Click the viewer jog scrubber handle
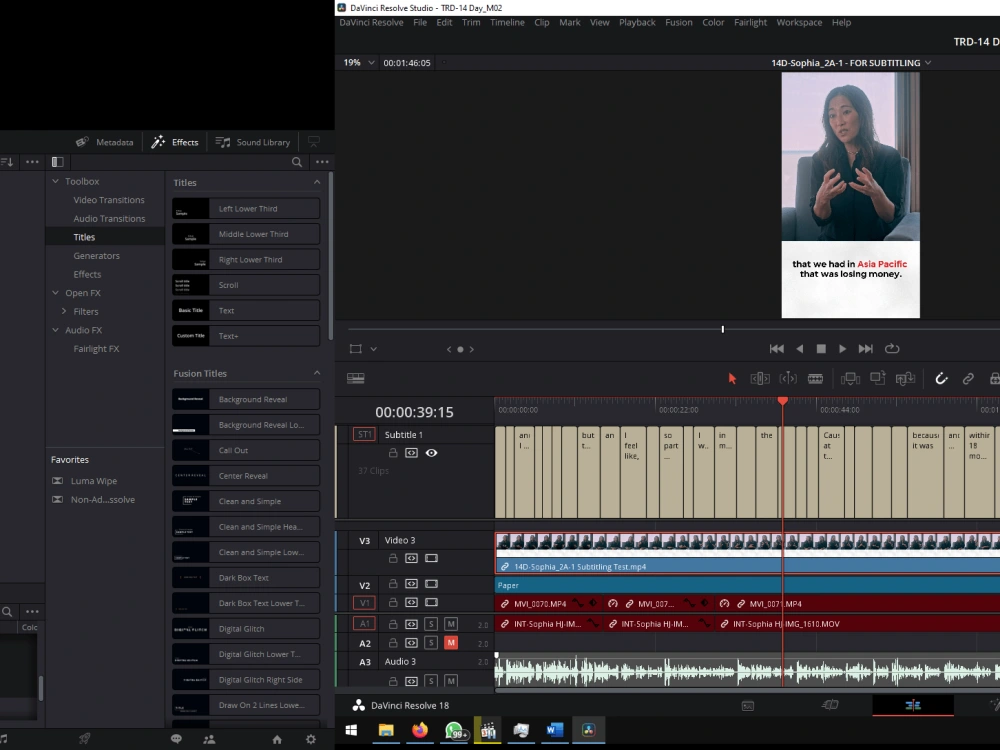This screenshot has height=750, width=1000. pos(723,329)
